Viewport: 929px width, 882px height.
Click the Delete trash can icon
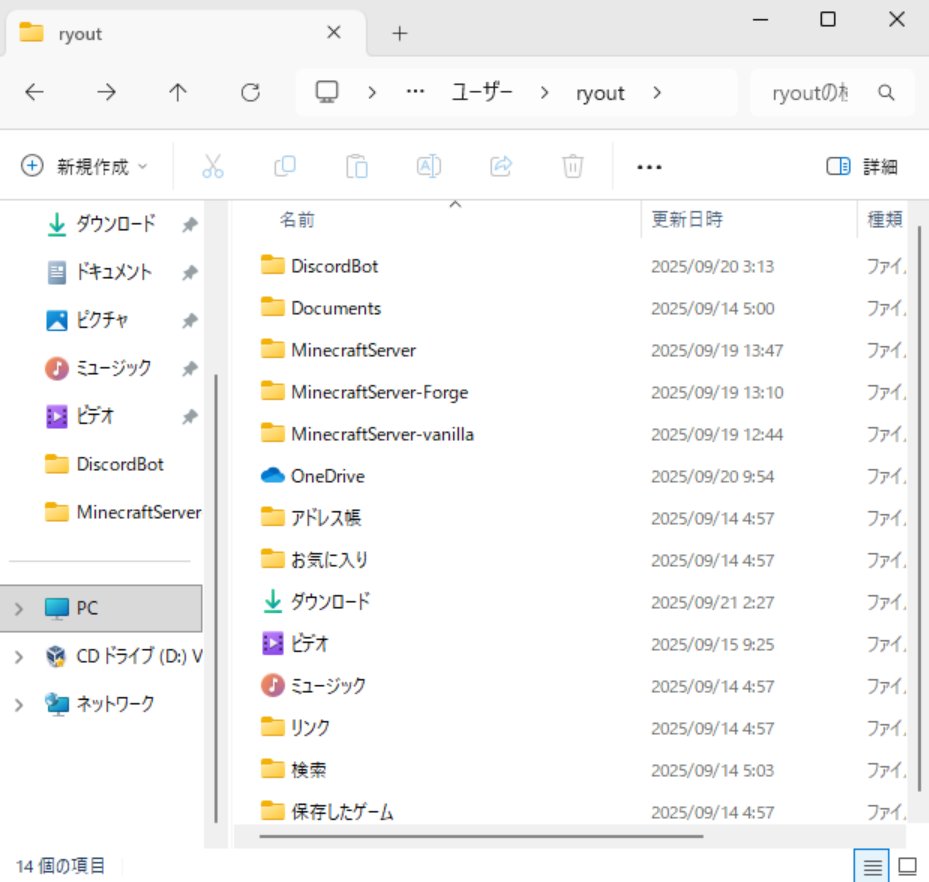point(573,166)
